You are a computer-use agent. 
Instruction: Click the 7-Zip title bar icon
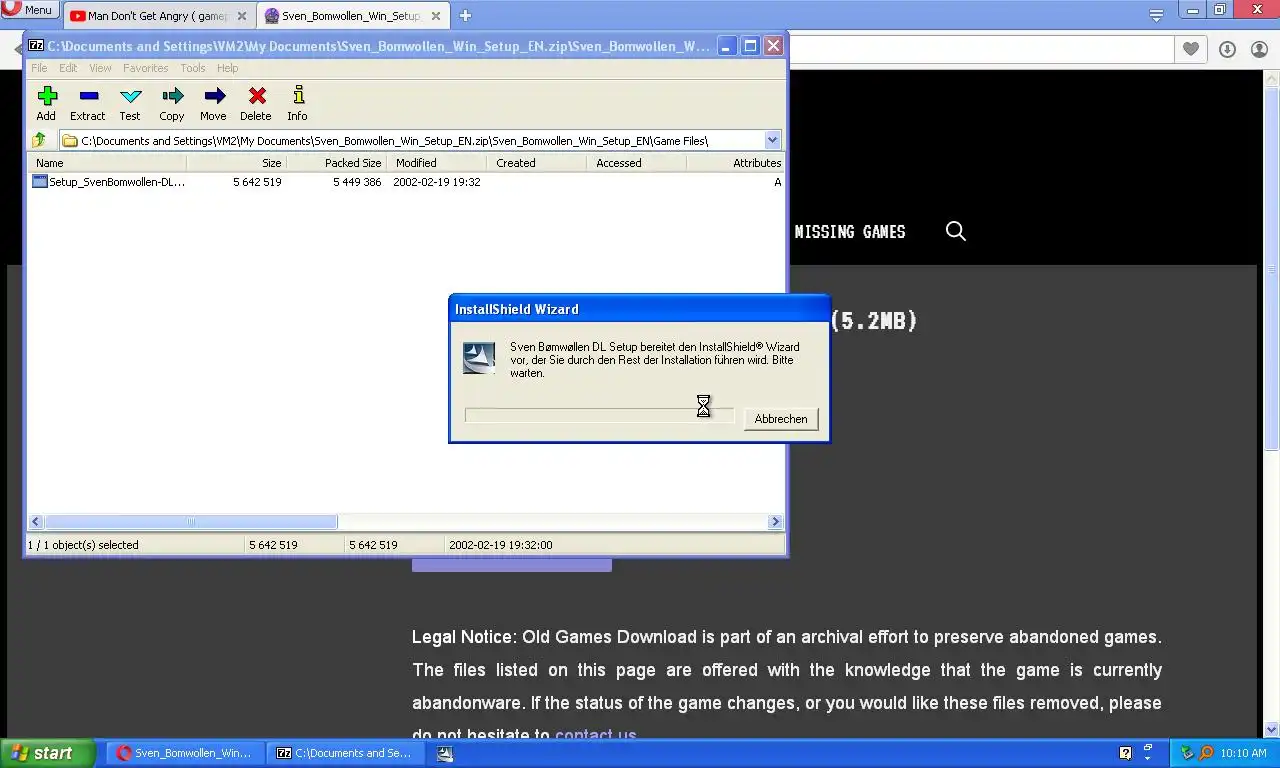tap(36, 46)
